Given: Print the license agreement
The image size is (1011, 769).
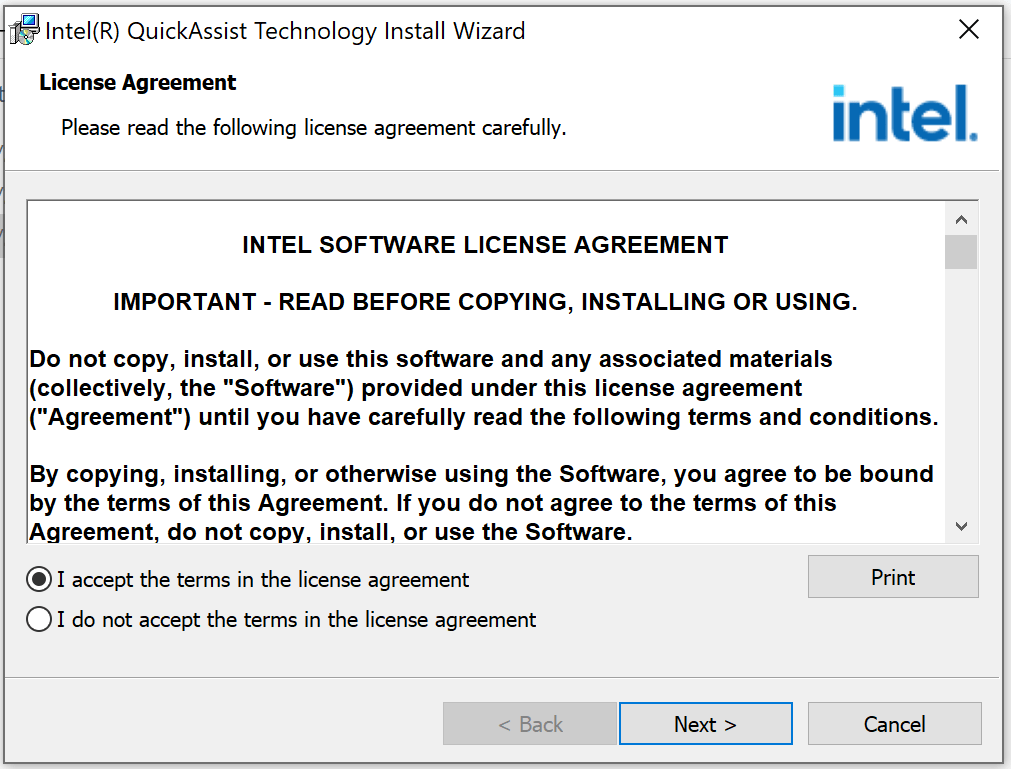Looking at the screenshot, I should coord(892,577).
